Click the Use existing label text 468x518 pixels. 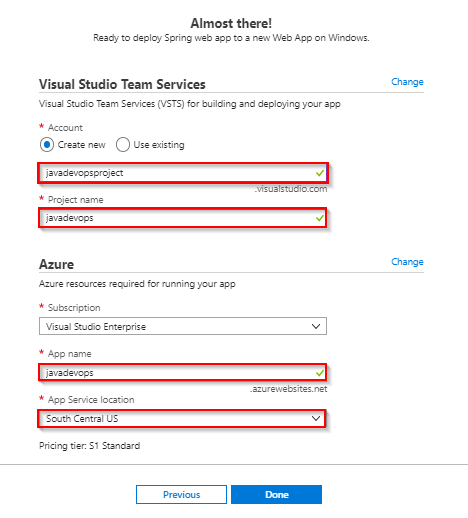click(x=159, y=145)
